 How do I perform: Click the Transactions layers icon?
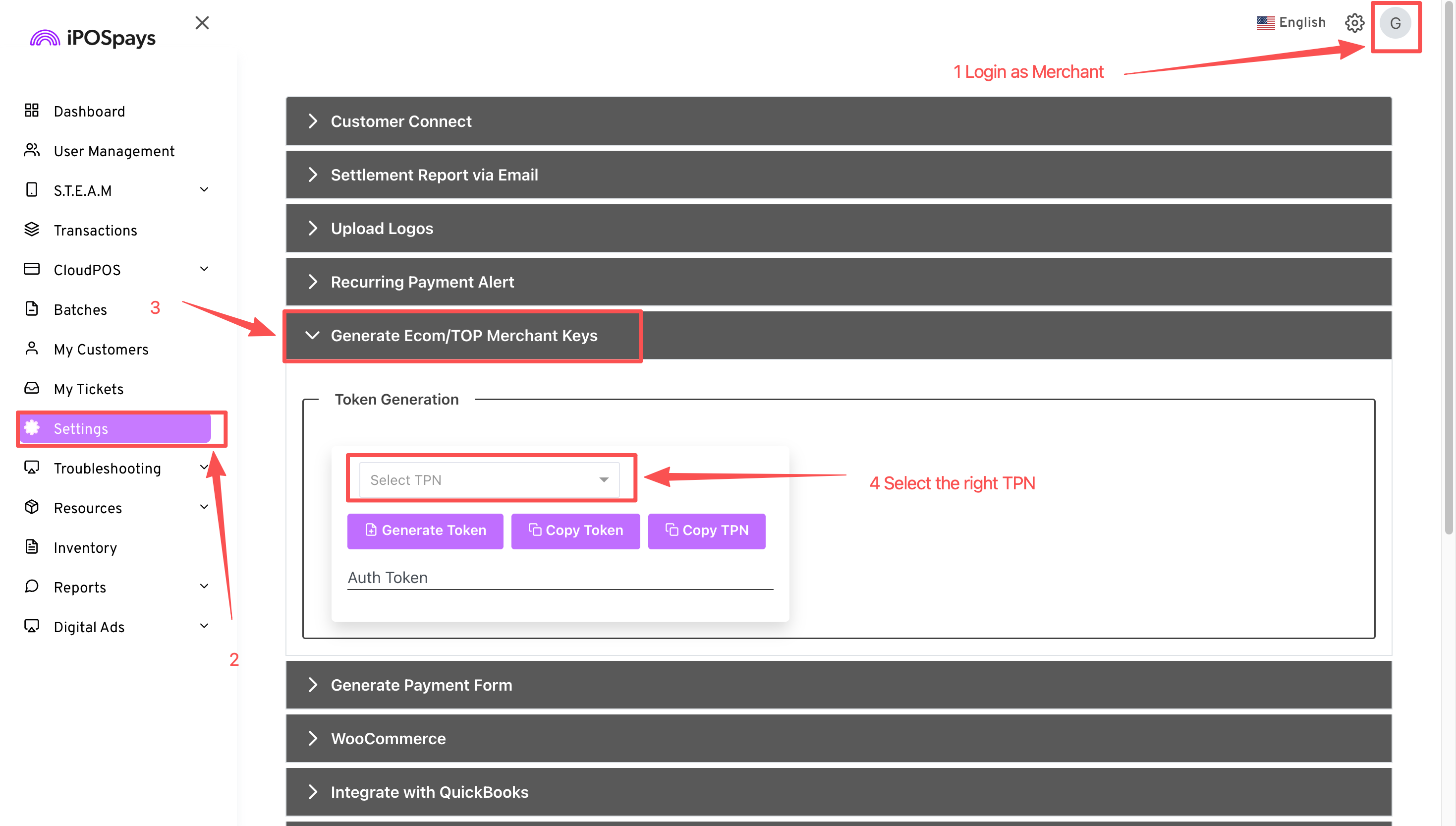click(31, 230)
